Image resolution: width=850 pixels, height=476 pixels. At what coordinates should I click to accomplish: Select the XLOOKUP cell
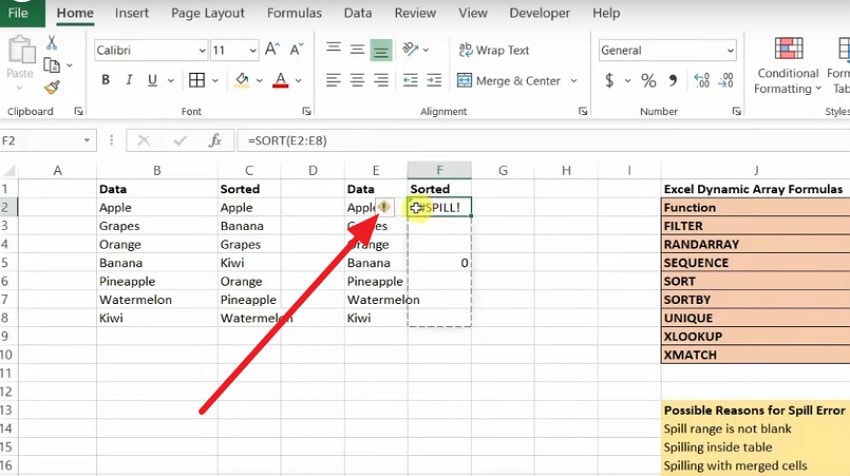[x=756, y=336]
